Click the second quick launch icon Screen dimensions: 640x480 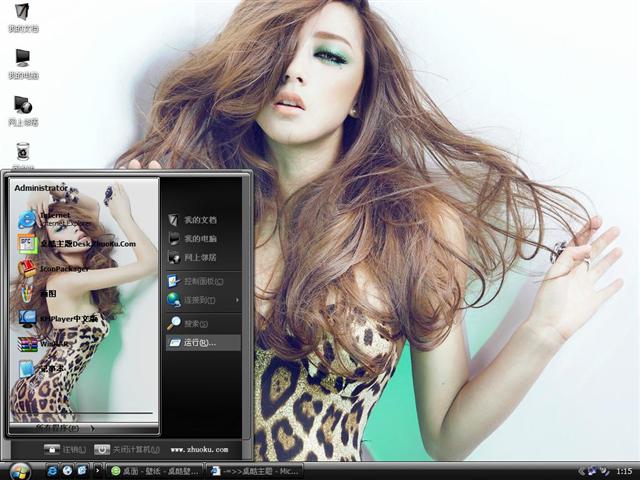point(67,471)
